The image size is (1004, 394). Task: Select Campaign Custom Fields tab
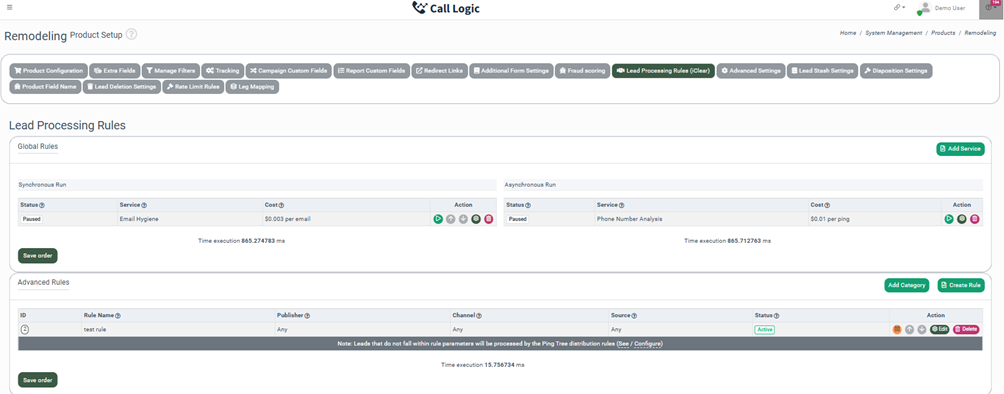click(x=288, y=70)
